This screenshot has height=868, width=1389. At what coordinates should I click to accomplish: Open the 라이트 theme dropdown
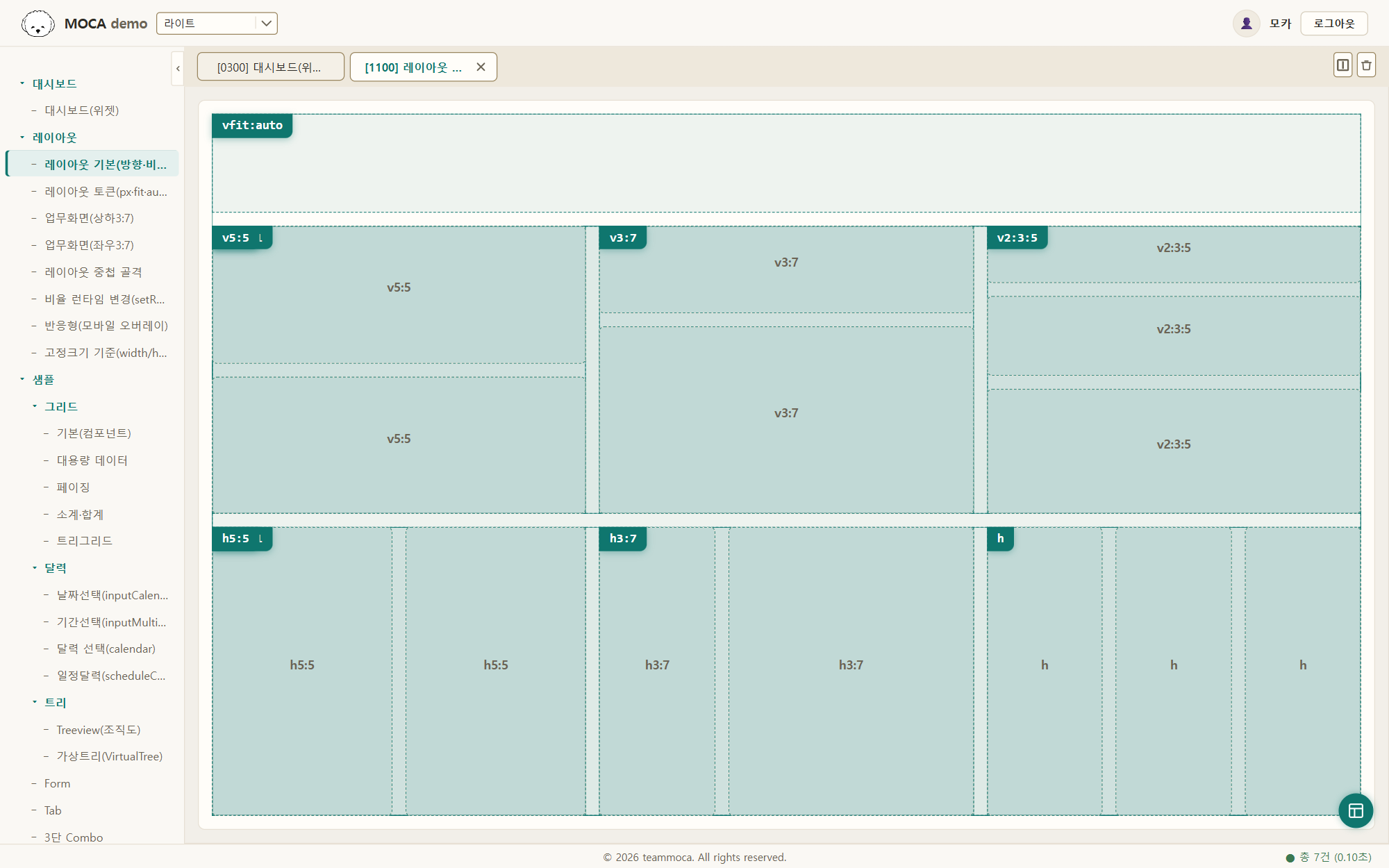click(x=217, y=24)
